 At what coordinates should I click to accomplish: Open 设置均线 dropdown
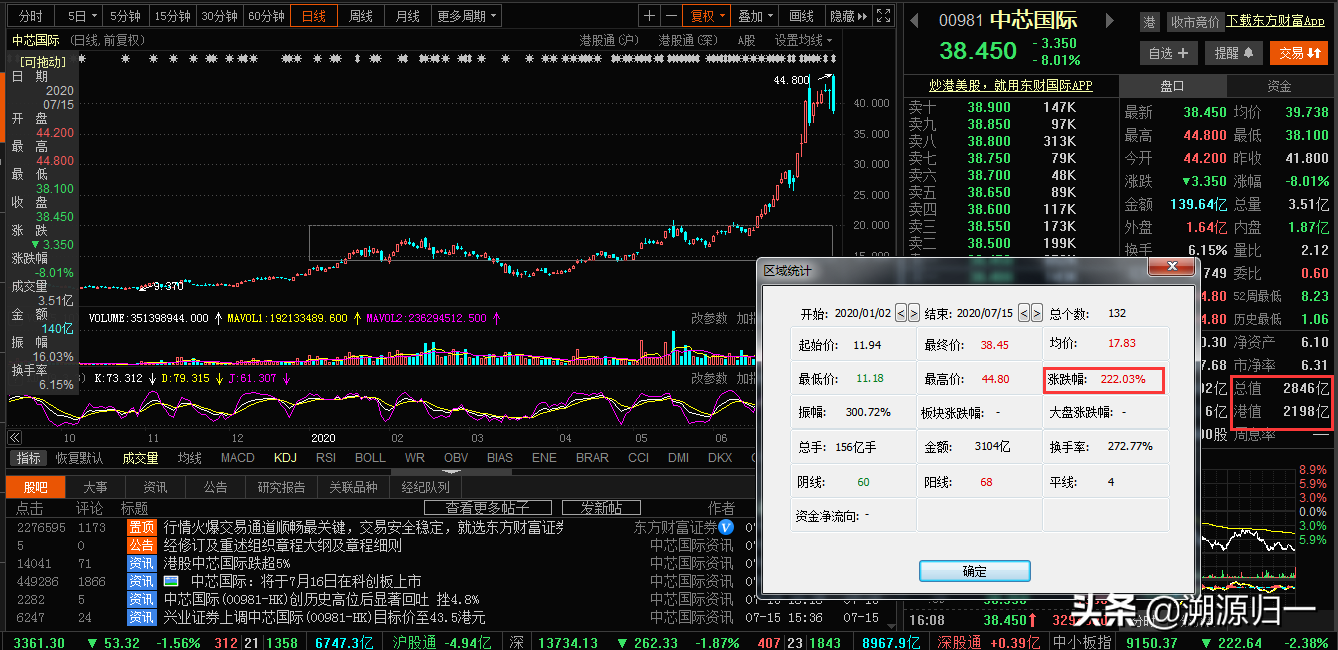[x=803, y=40]
